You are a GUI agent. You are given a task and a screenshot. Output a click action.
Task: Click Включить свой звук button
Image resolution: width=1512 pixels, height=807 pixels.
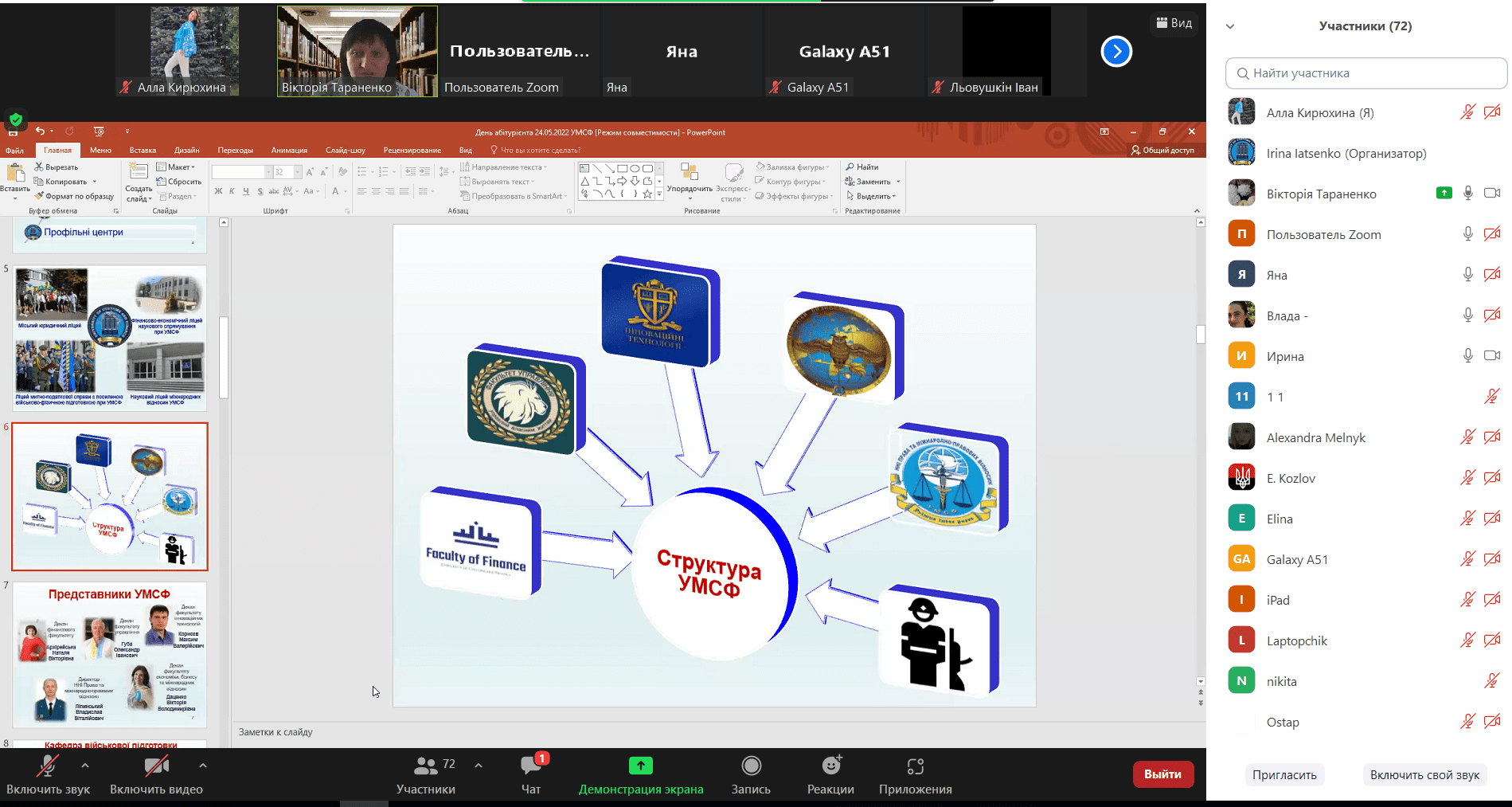click(x=1424, y=775)
